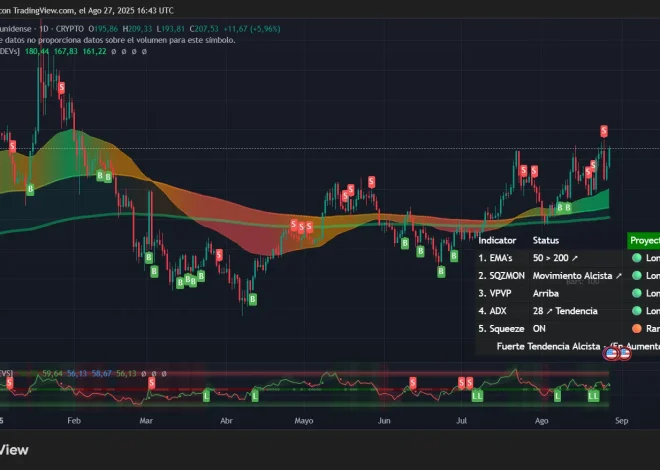Click the green status dot in the EMA's row
The image size is (660, 470).
click(x=635, y=258)
